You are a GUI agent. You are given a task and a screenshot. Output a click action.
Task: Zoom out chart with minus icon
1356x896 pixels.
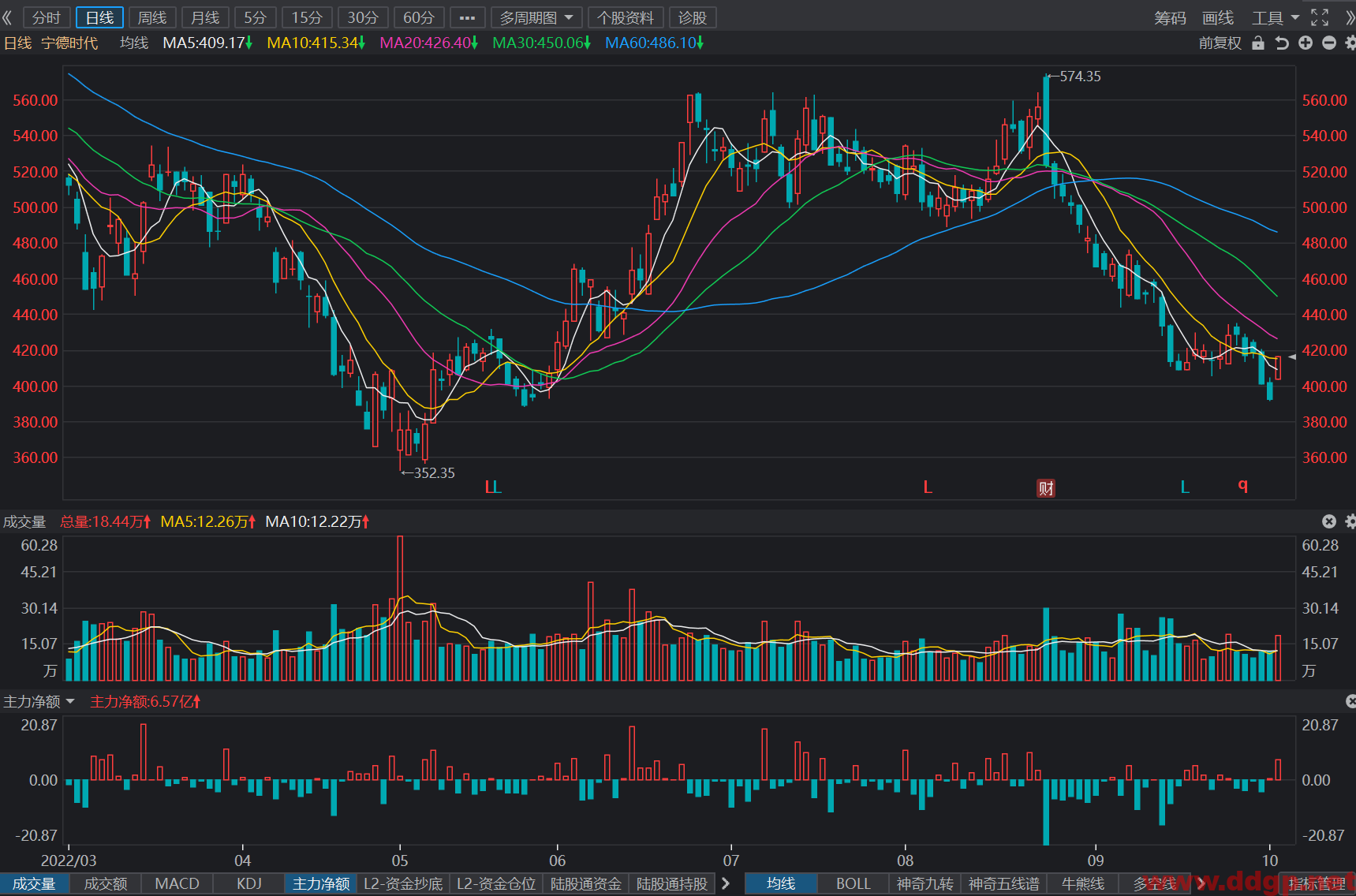[1329, 43]
